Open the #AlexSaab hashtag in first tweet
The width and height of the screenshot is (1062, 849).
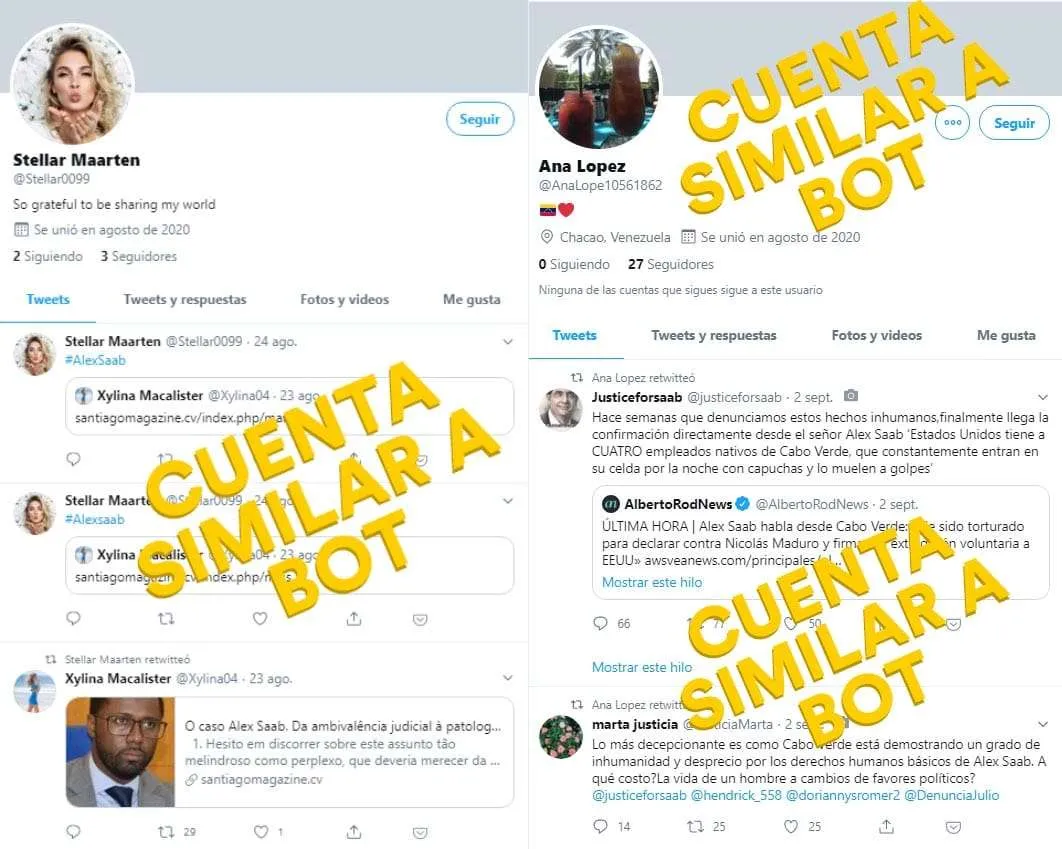pos(95,360)
